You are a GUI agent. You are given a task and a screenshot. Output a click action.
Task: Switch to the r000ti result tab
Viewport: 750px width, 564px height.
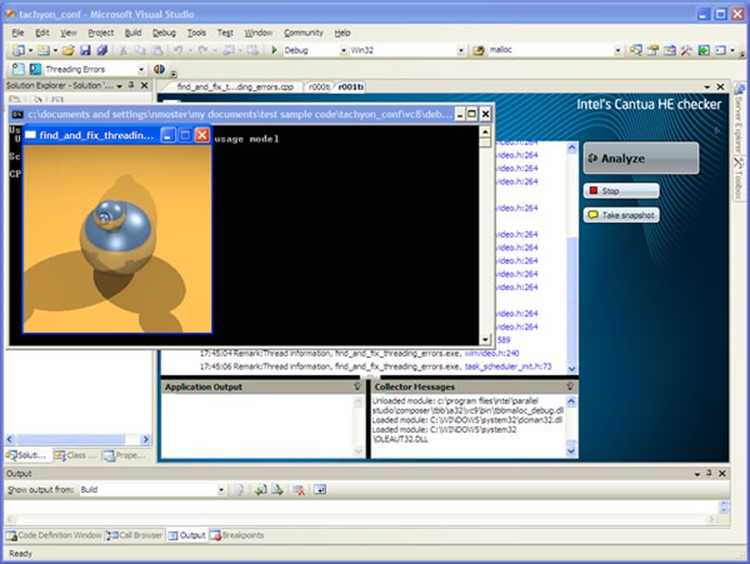pyautogui.click(x=319, y=87)
